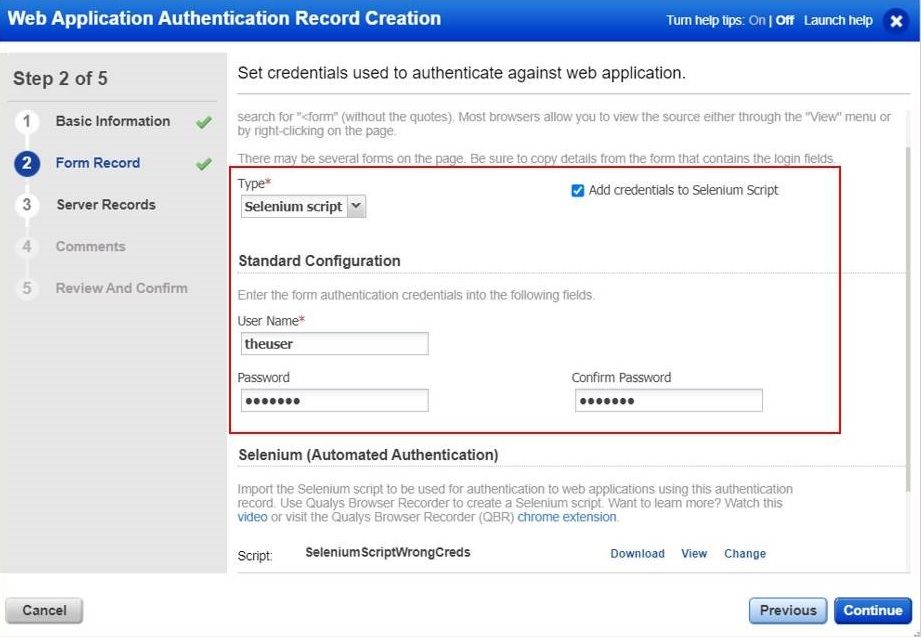
Task: Download the SeleniumScriptWrongCreds script
Action: (637, 554)
